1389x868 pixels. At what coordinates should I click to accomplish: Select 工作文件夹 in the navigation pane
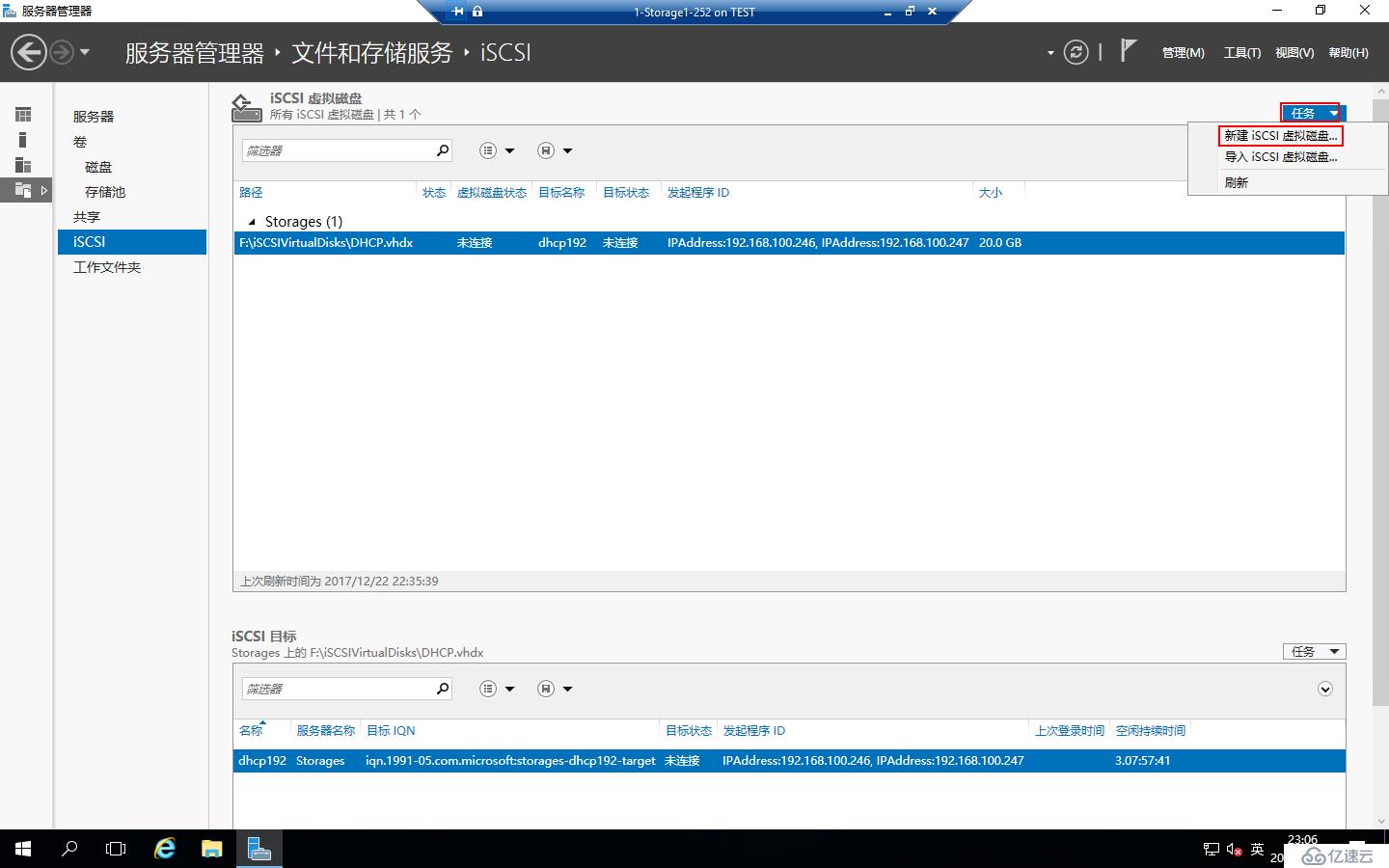pos(107,267)
